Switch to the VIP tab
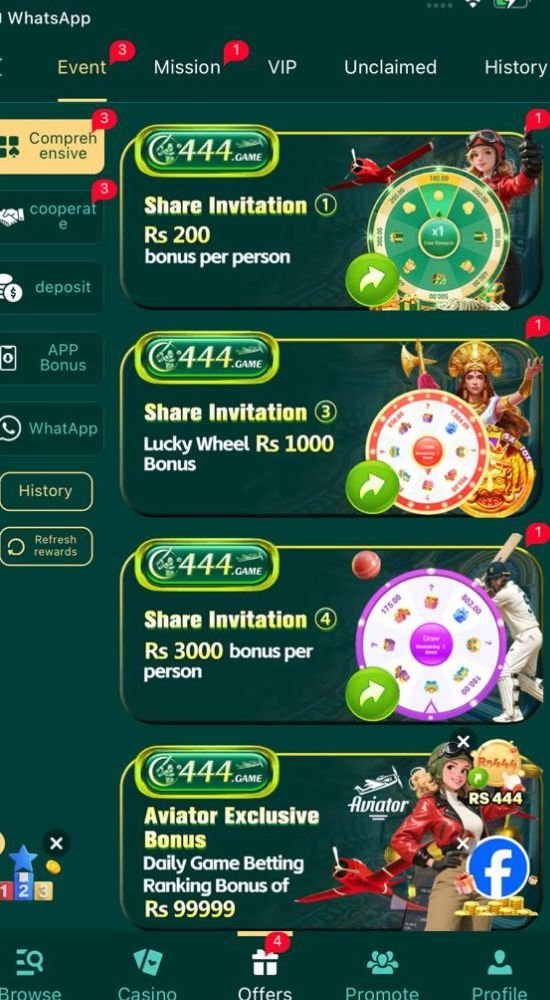The height and width of the screenshot is (1000, 550). coord(282,67)
